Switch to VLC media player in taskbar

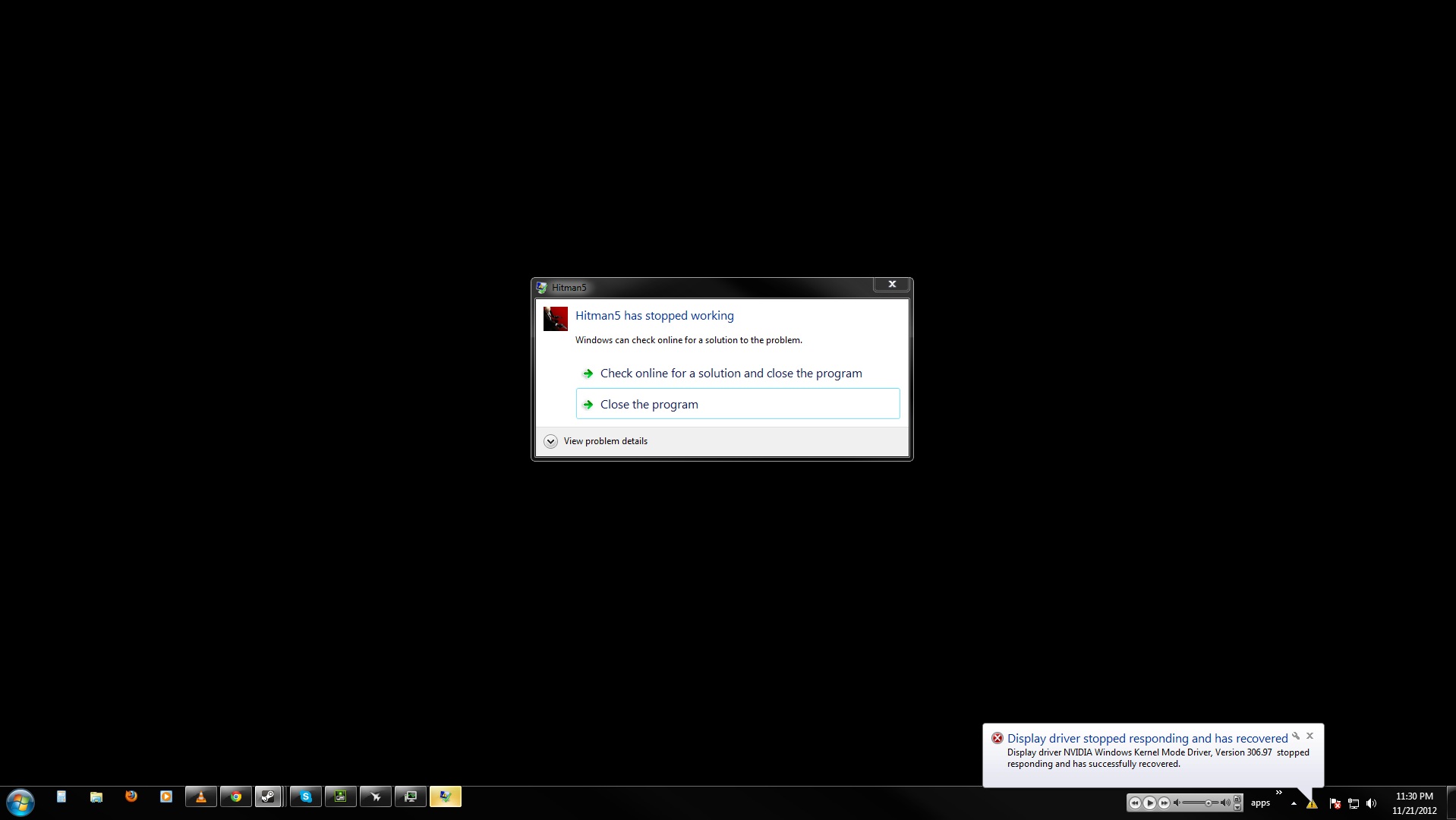[x=201, y=796]
